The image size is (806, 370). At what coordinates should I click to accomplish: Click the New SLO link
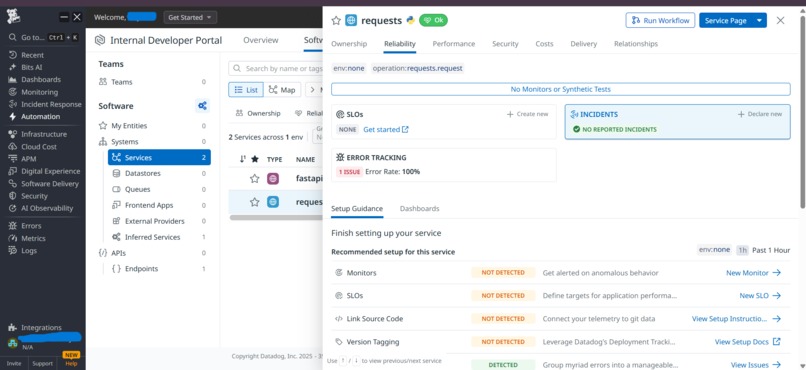click(760, 295)
